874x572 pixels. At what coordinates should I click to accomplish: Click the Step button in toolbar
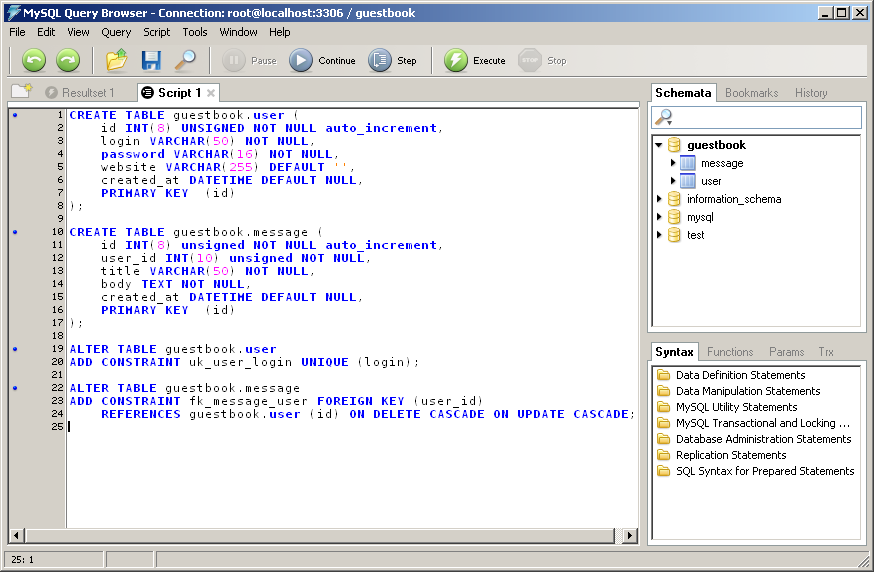(x=393, y=61)
